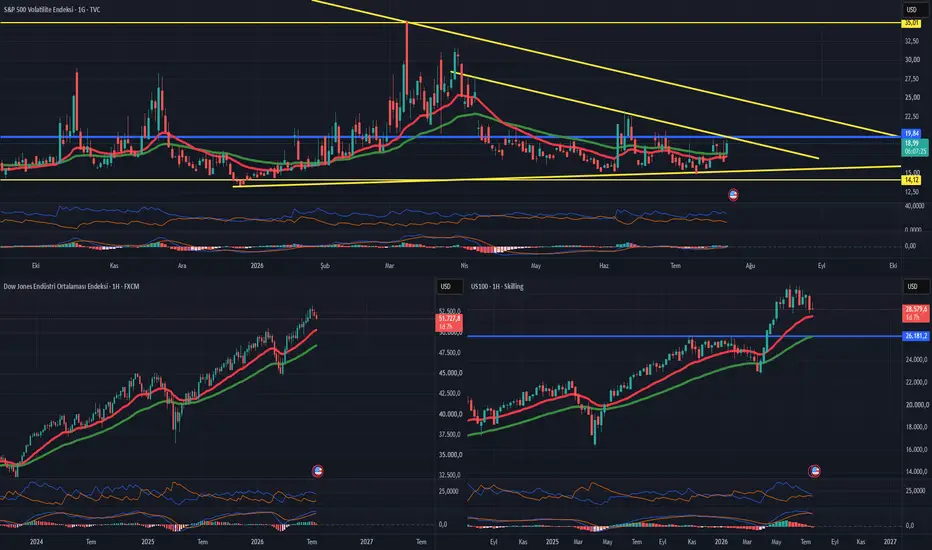Viewport: 932px width, 550px height.
Task: Open the USD currency selector on VIX chart
Action: 912,10
